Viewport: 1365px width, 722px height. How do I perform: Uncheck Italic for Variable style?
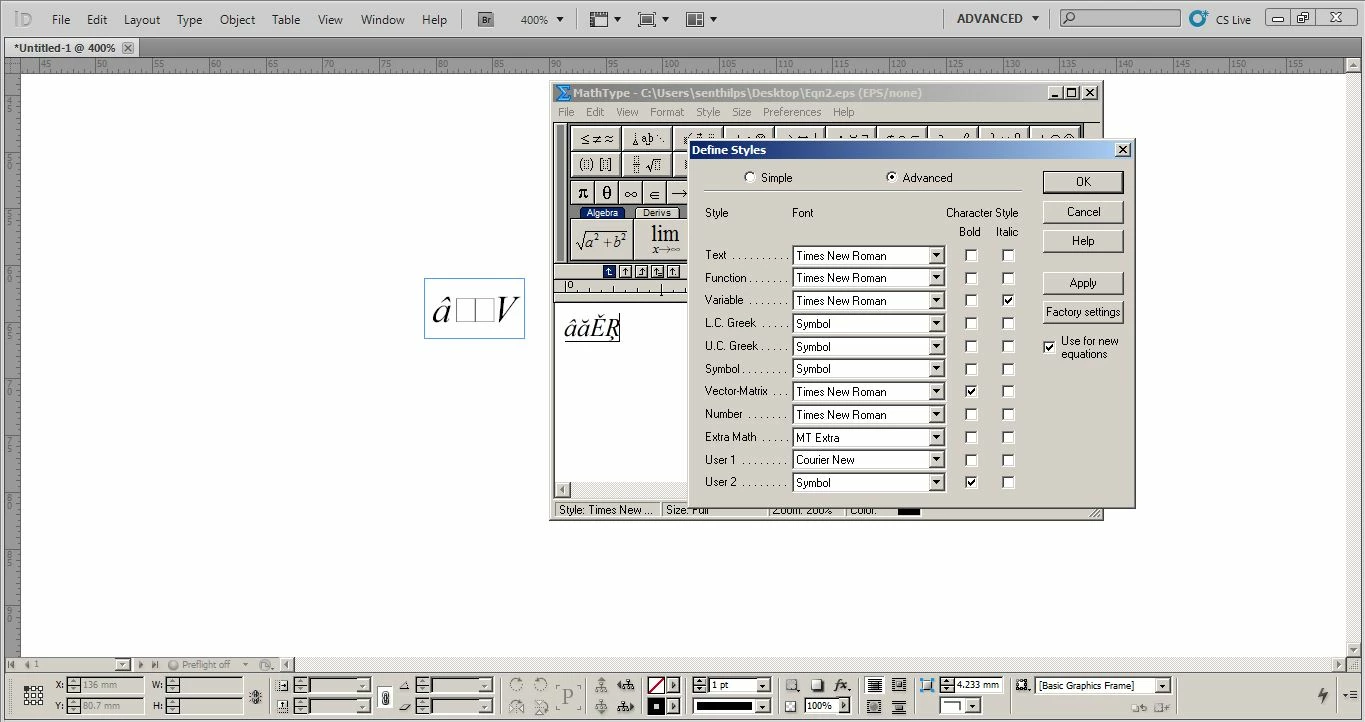click(x=1008, y=300)
